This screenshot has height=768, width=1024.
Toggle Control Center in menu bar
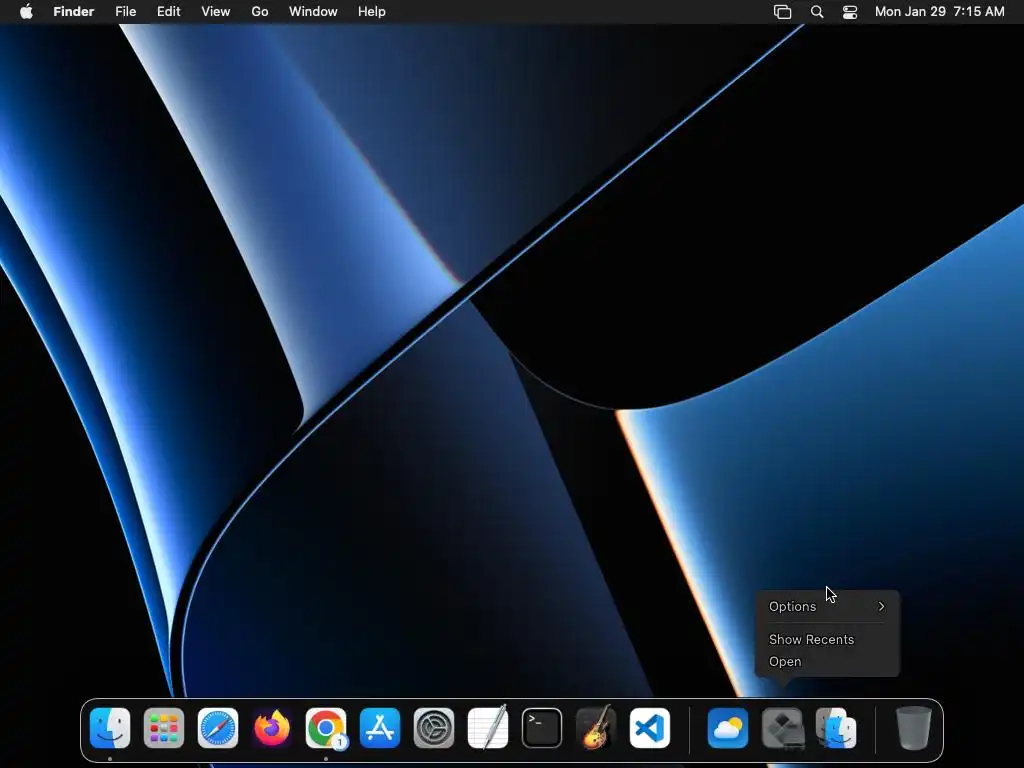coord(850,12)
